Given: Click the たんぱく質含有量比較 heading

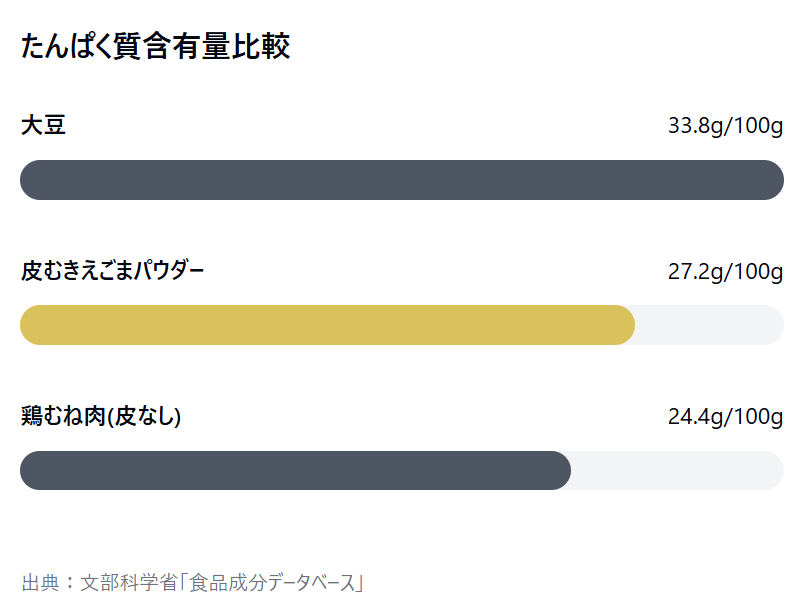Looking at the screenshot, I should [155, 46].
